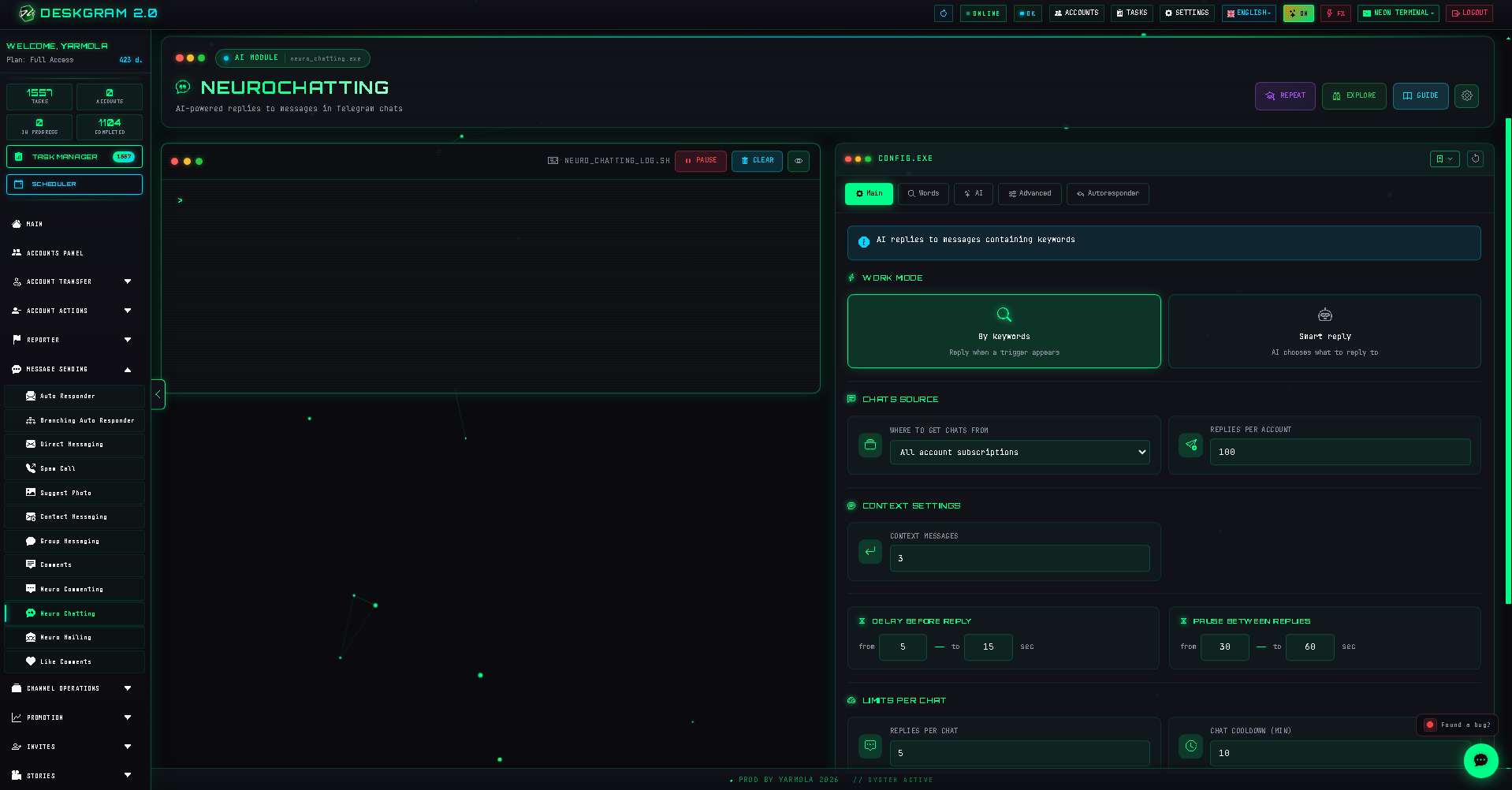Expand the Channel Operations sidebar section
1512x790 pixels.
(74, 688)
